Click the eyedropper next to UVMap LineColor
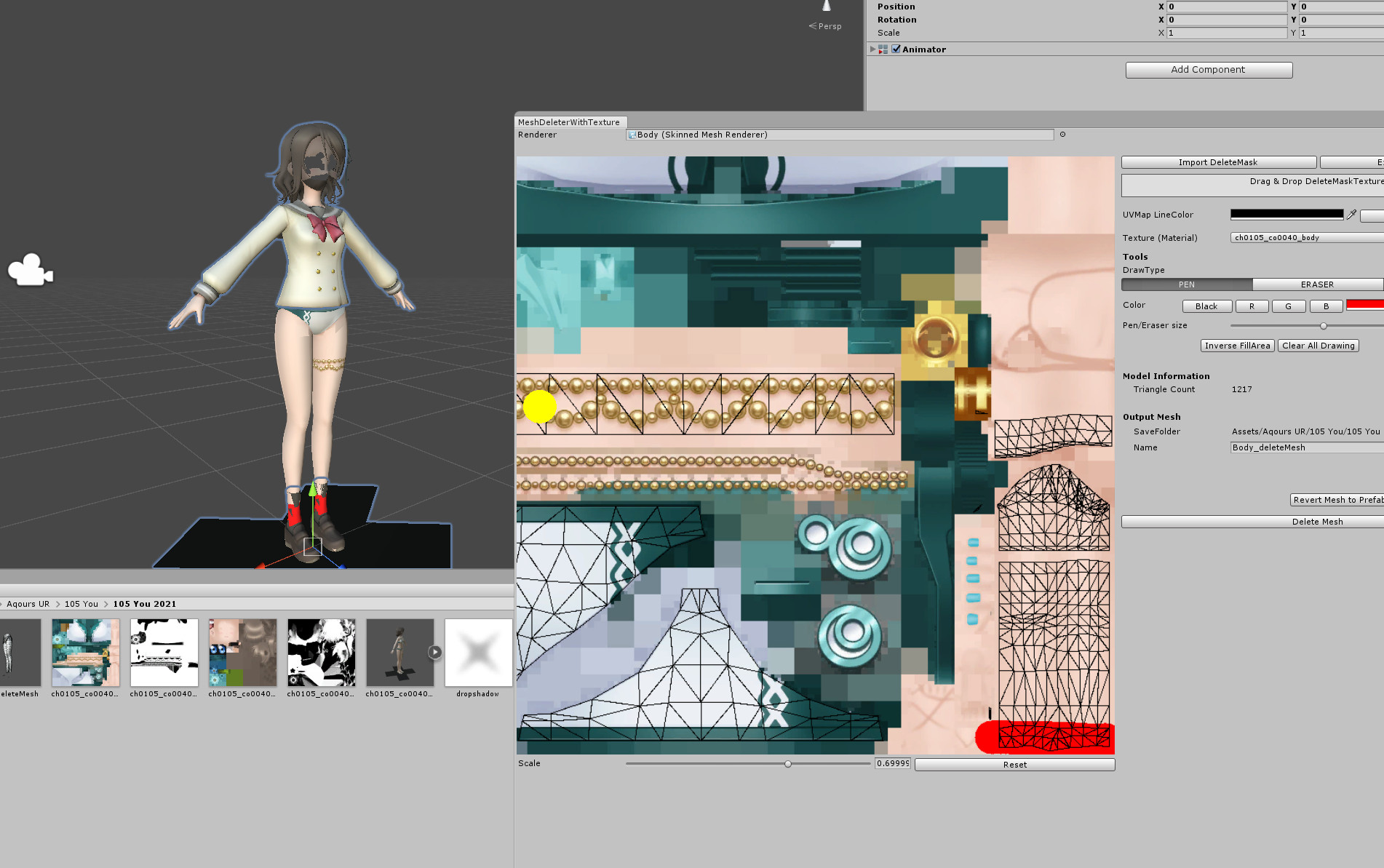 click(x=1351, y=215)
